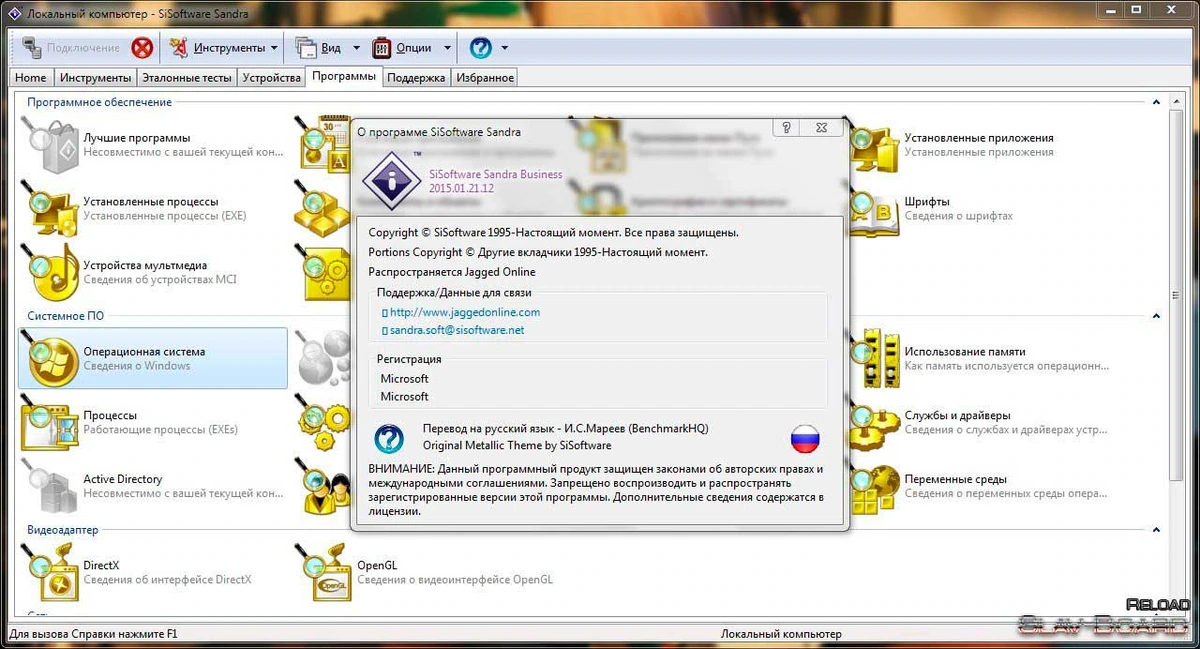Open the Active Directory module icon
The height and width of the screenshot is (649, 1200).
click(50, 487)
